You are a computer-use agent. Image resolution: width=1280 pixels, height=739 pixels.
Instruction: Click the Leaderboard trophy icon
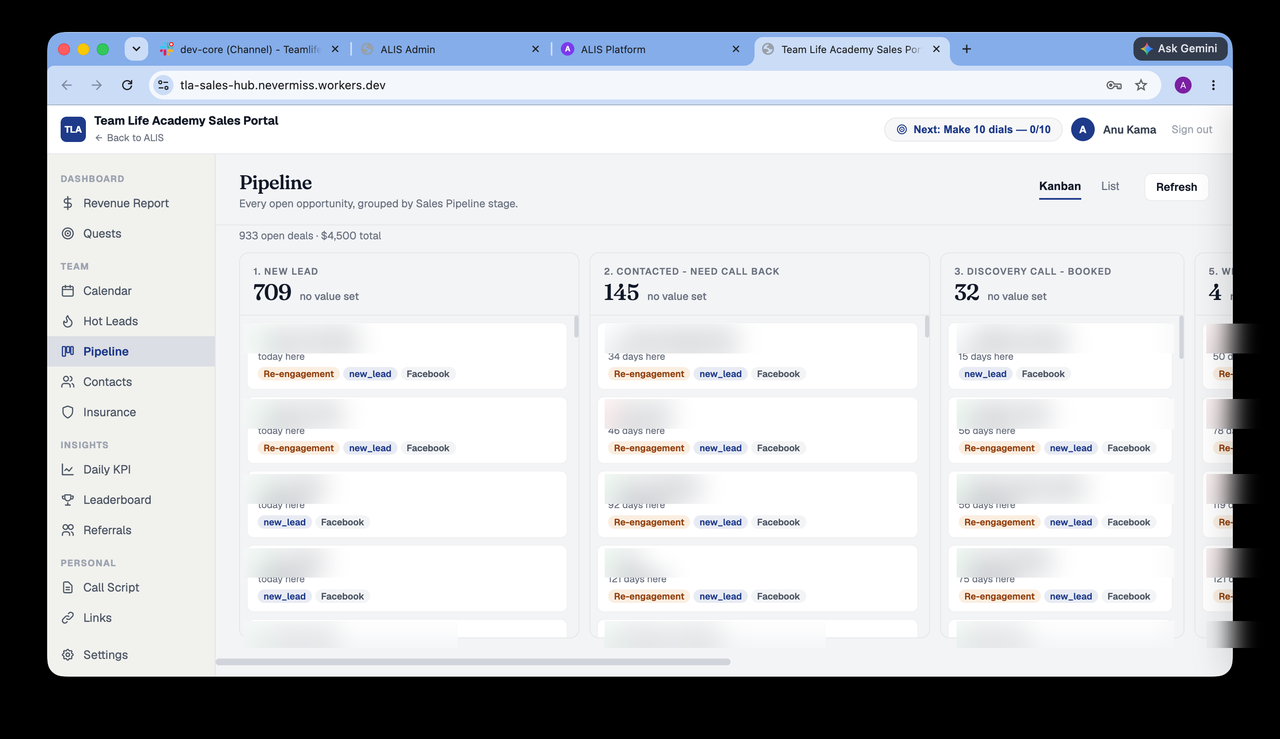(68, 500)
